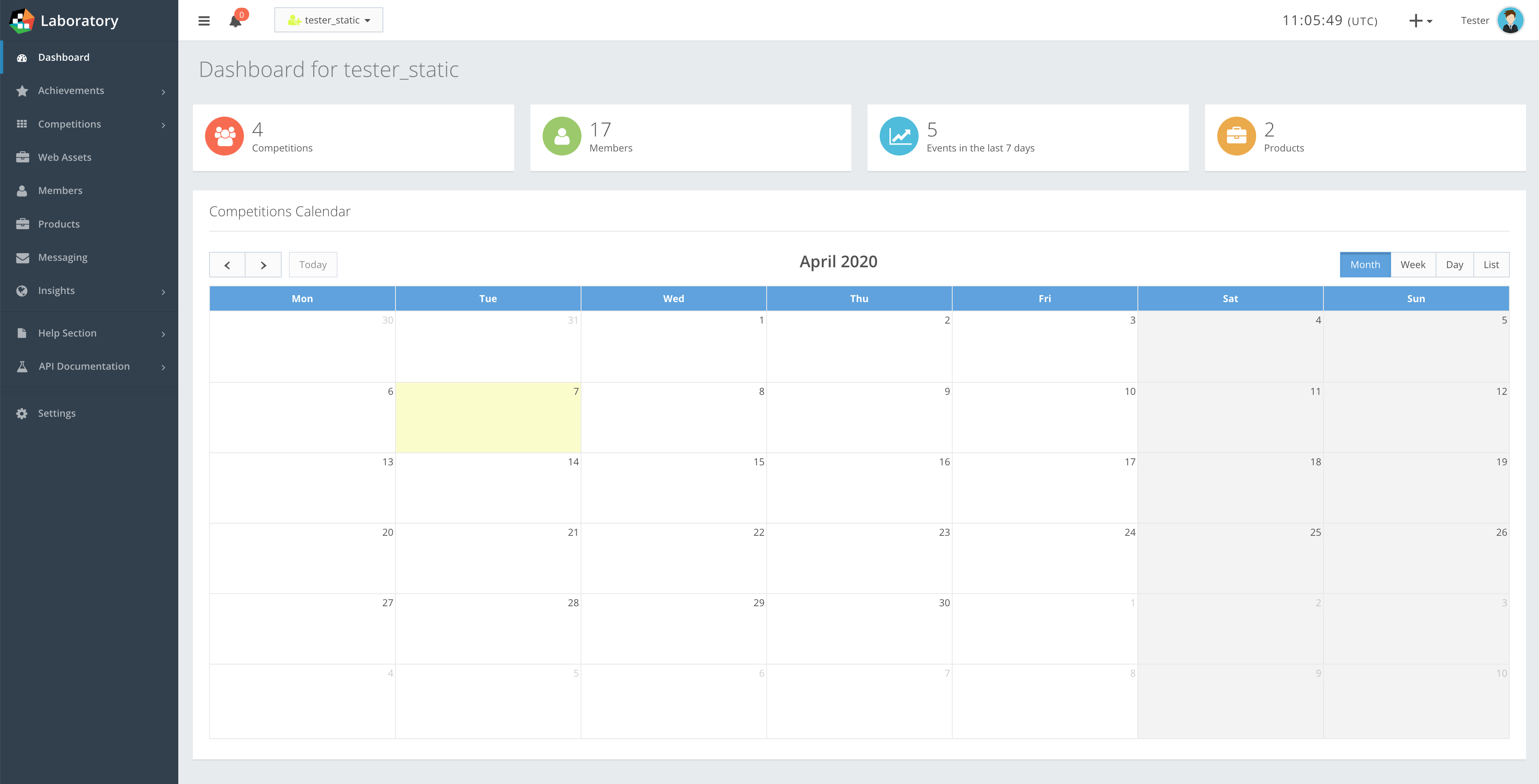Go to previous month in calendar
Screen dimensions: 1539x784
pos(227,265)
